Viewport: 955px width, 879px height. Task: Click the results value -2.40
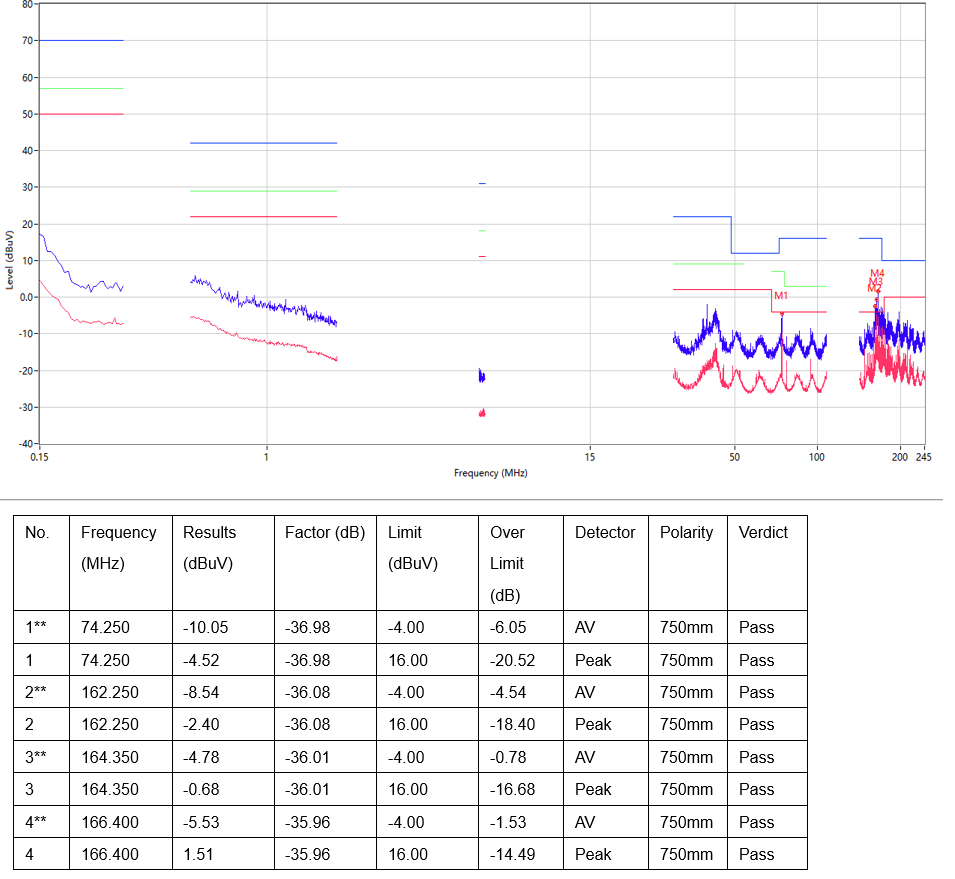pyautogui.click(x=202, y=725)
